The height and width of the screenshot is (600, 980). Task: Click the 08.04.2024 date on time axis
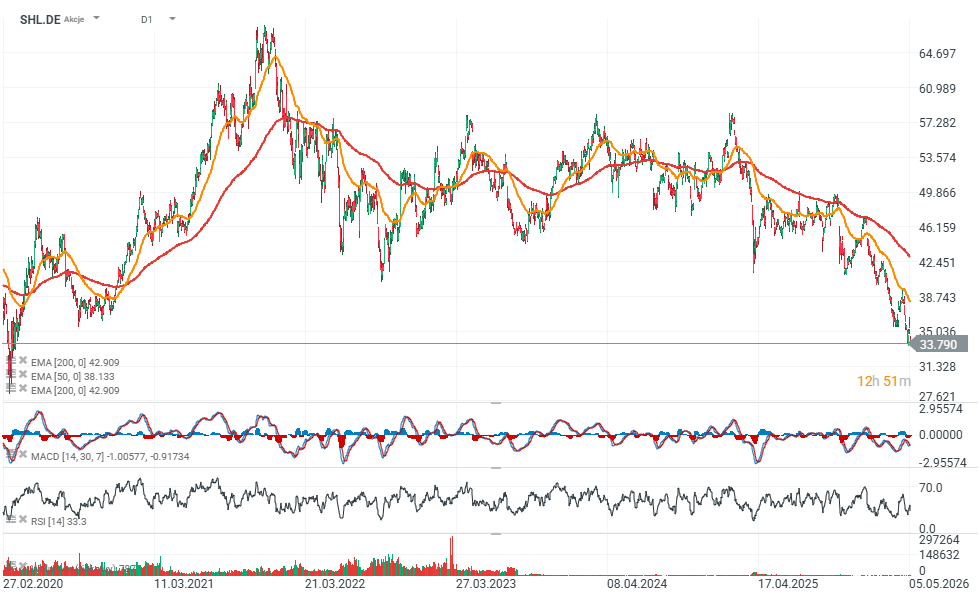click(637, 584)
